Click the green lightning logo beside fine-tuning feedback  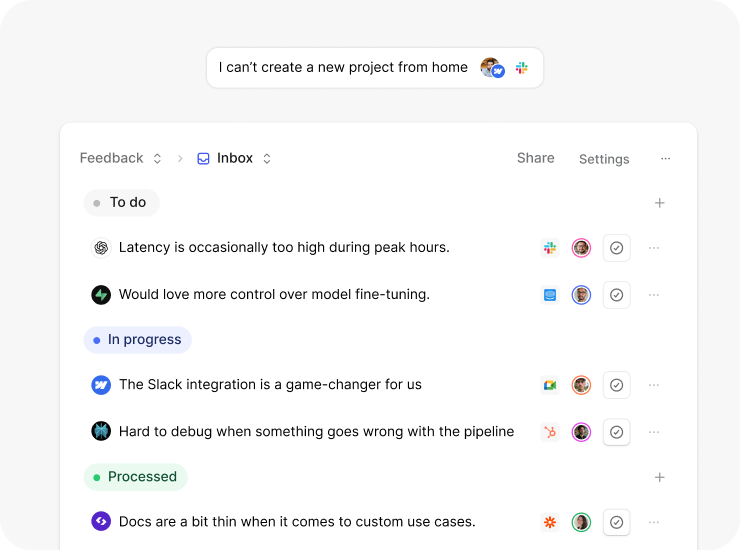point(100,295)
